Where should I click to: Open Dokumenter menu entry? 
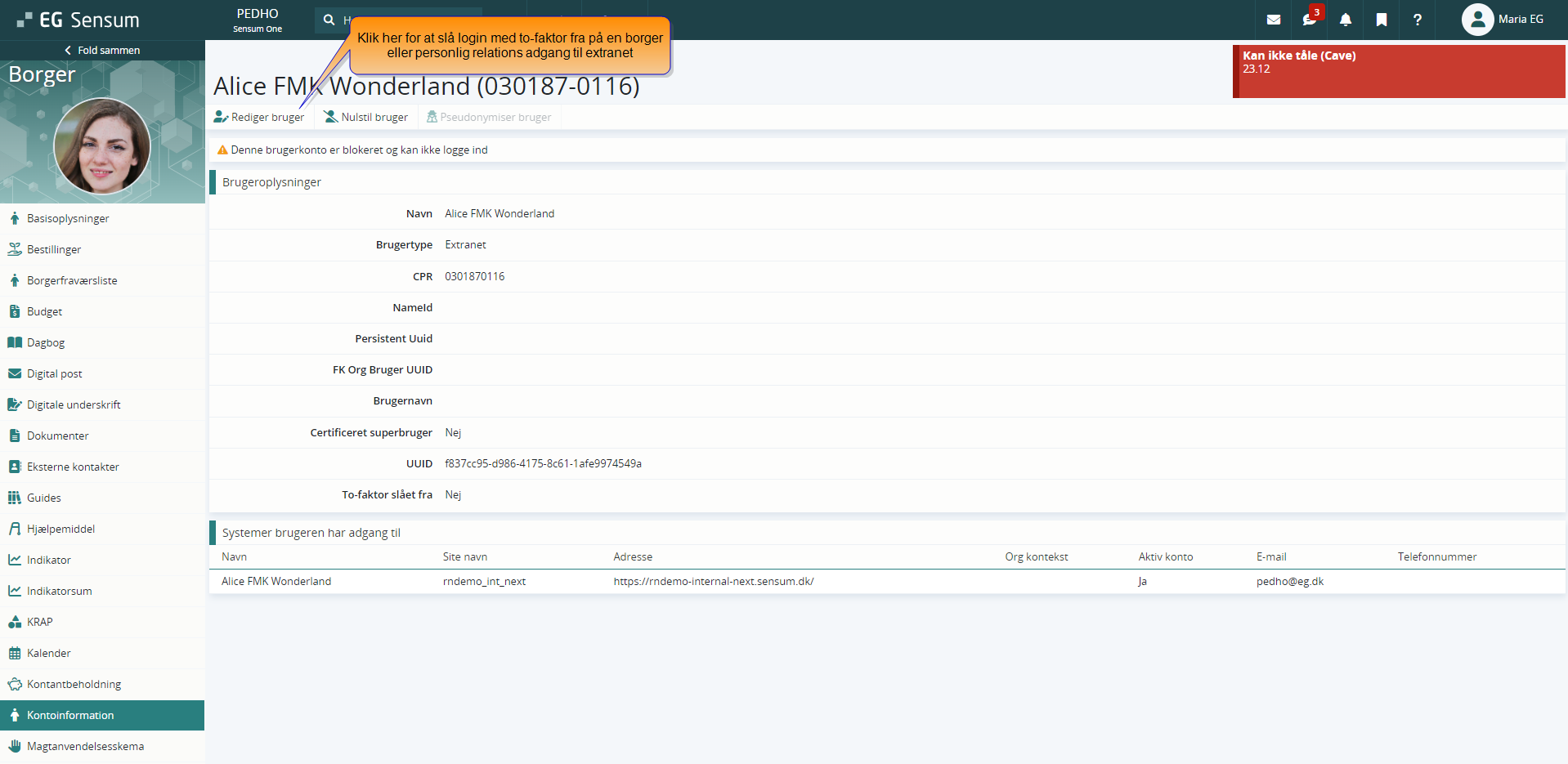pos(102,436)
